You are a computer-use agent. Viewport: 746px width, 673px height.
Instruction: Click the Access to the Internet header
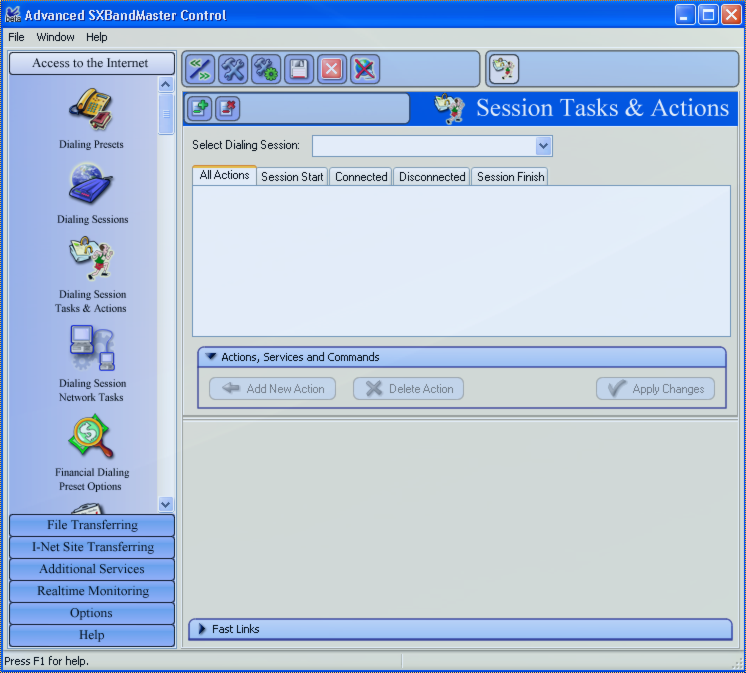pos(92,63)
